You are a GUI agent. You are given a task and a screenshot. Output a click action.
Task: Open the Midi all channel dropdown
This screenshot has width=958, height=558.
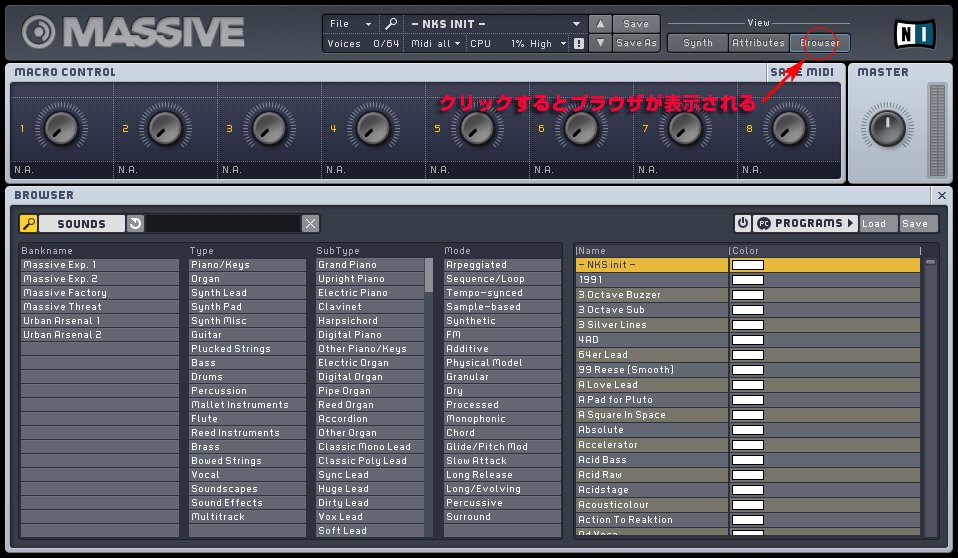click(x=436, y=43)
